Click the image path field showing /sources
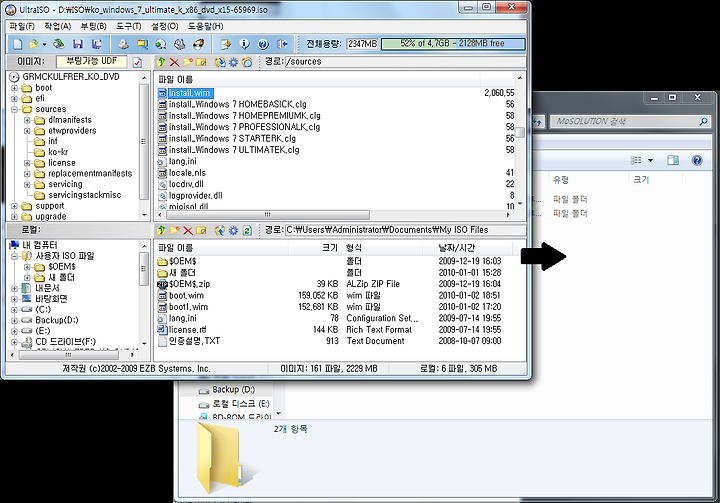The height and width of the screenshot is (503, 720). pyautogui.click(x=405, y=62)
